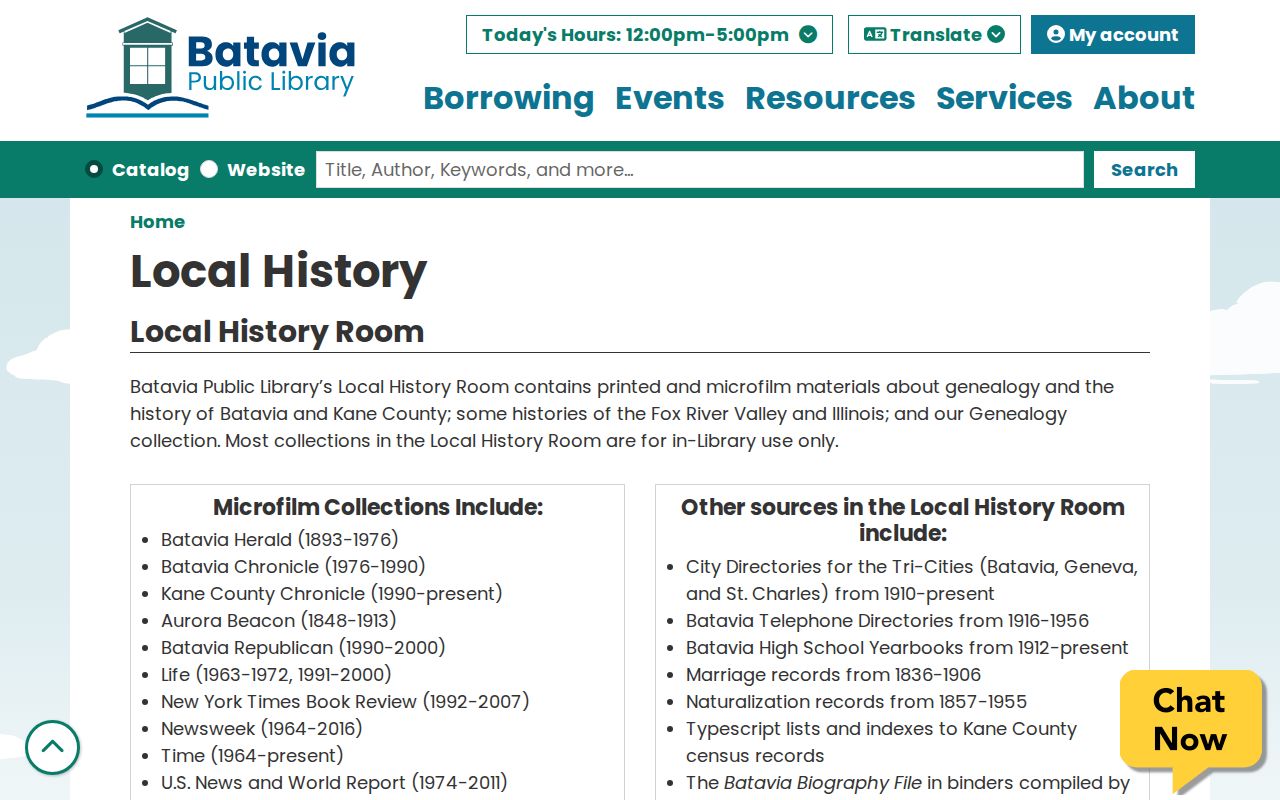The height and width of the screenshot is (800, 1280).
Task: Click the Microfilm Collections Include heading
Action: pos(378,507)
